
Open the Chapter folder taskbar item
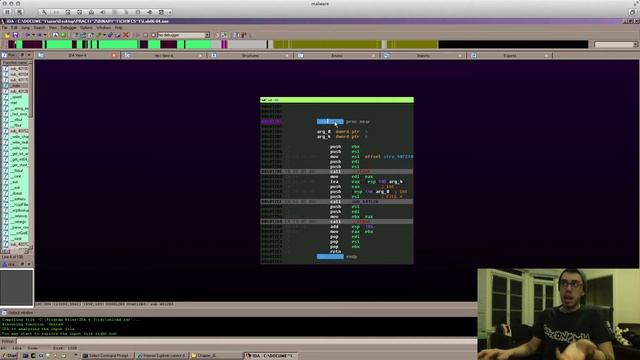click(x=216, y=356)
